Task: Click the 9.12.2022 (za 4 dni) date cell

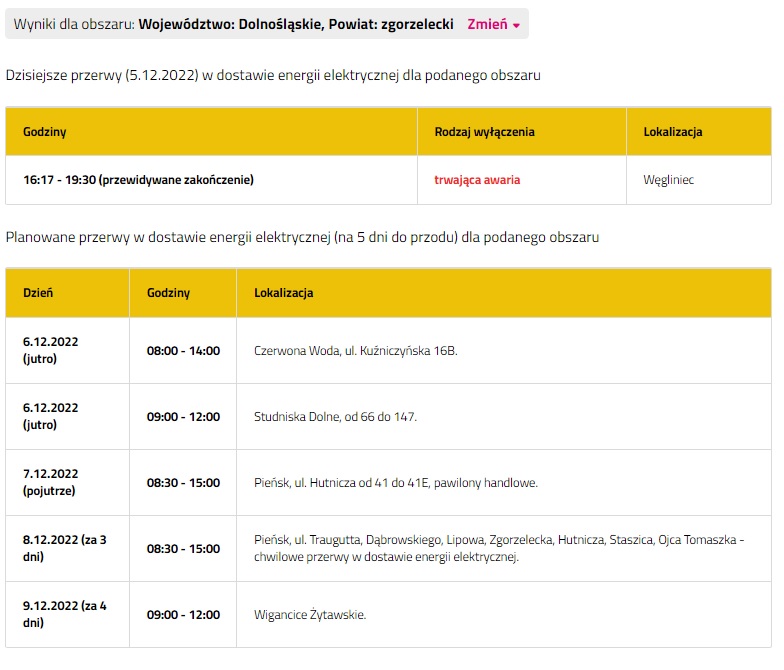Action: tap(64, 614)
